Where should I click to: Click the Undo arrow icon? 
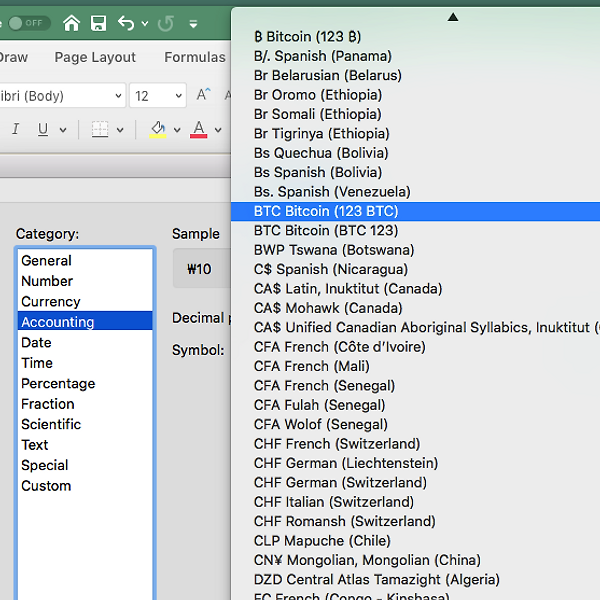pos(125,22)
